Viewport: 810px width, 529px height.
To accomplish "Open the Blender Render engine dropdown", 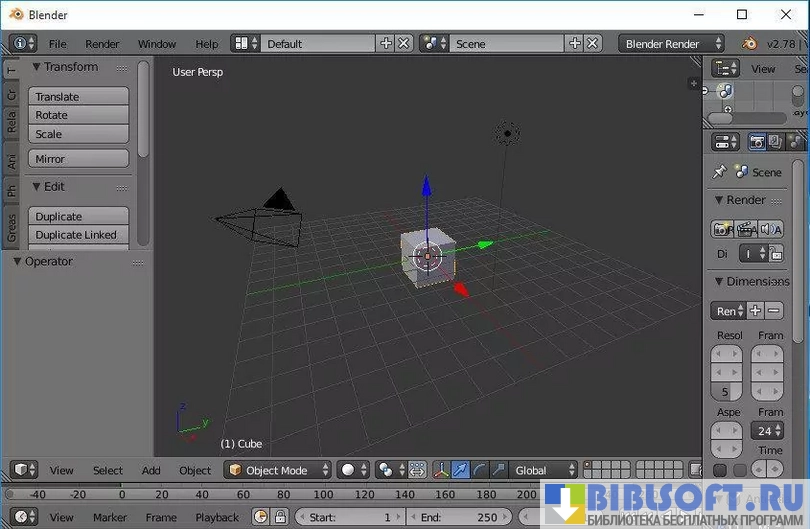I will (x=671, y=44).
